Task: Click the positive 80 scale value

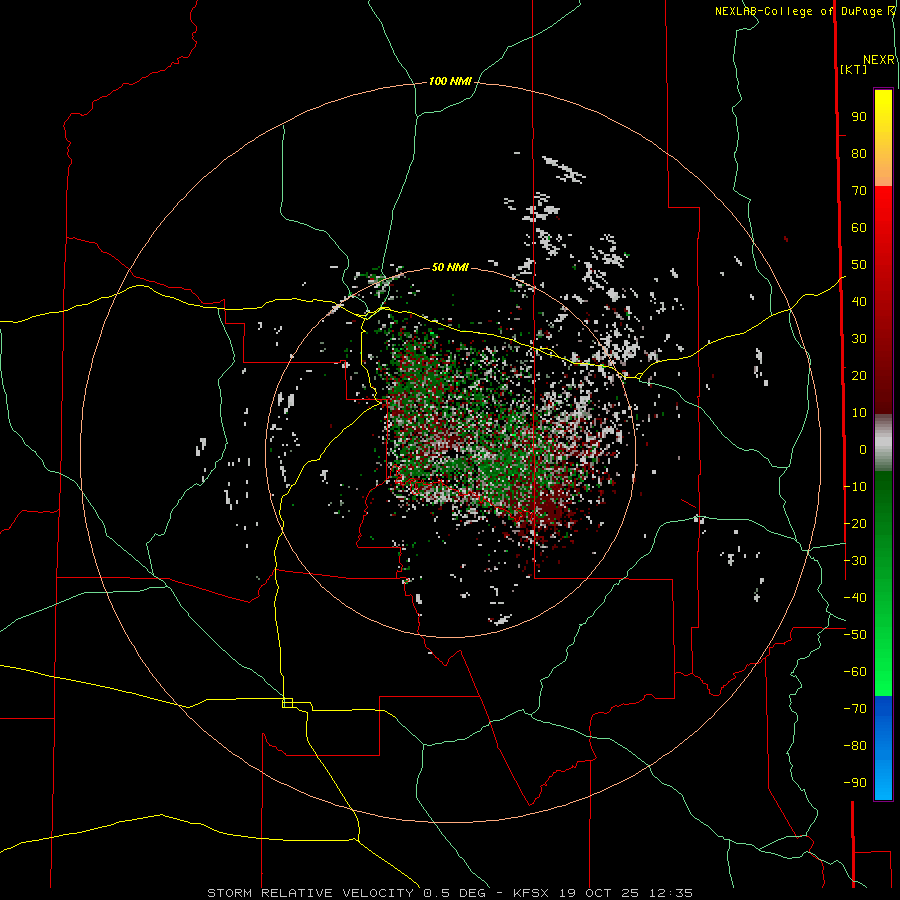Action: 859,154
